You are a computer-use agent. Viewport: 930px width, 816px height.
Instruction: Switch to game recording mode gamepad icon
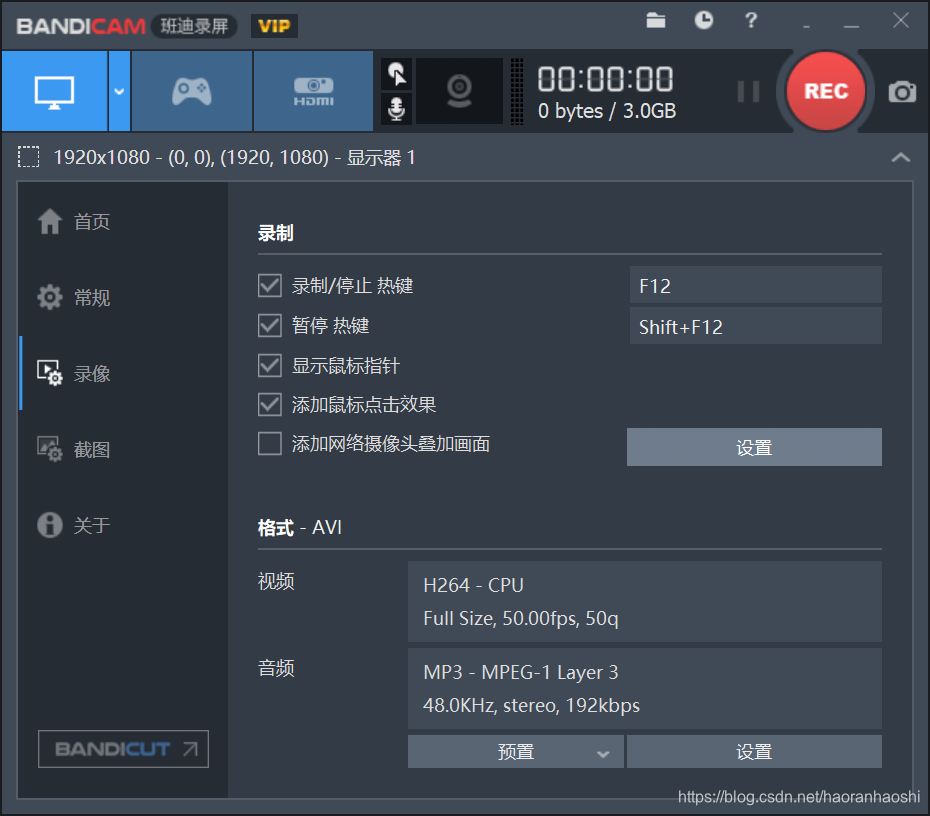192,91
